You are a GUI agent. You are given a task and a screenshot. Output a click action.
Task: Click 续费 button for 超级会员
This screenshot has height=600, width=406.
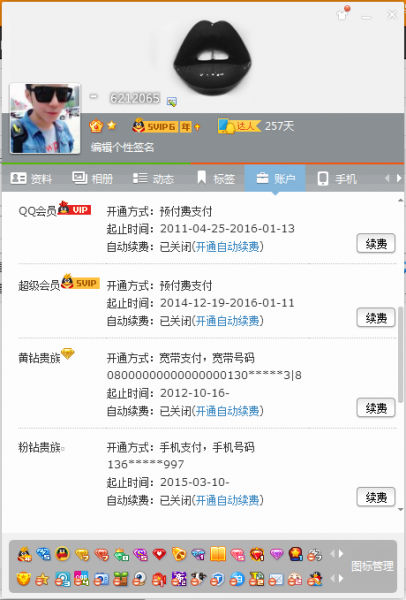point(376,318)
